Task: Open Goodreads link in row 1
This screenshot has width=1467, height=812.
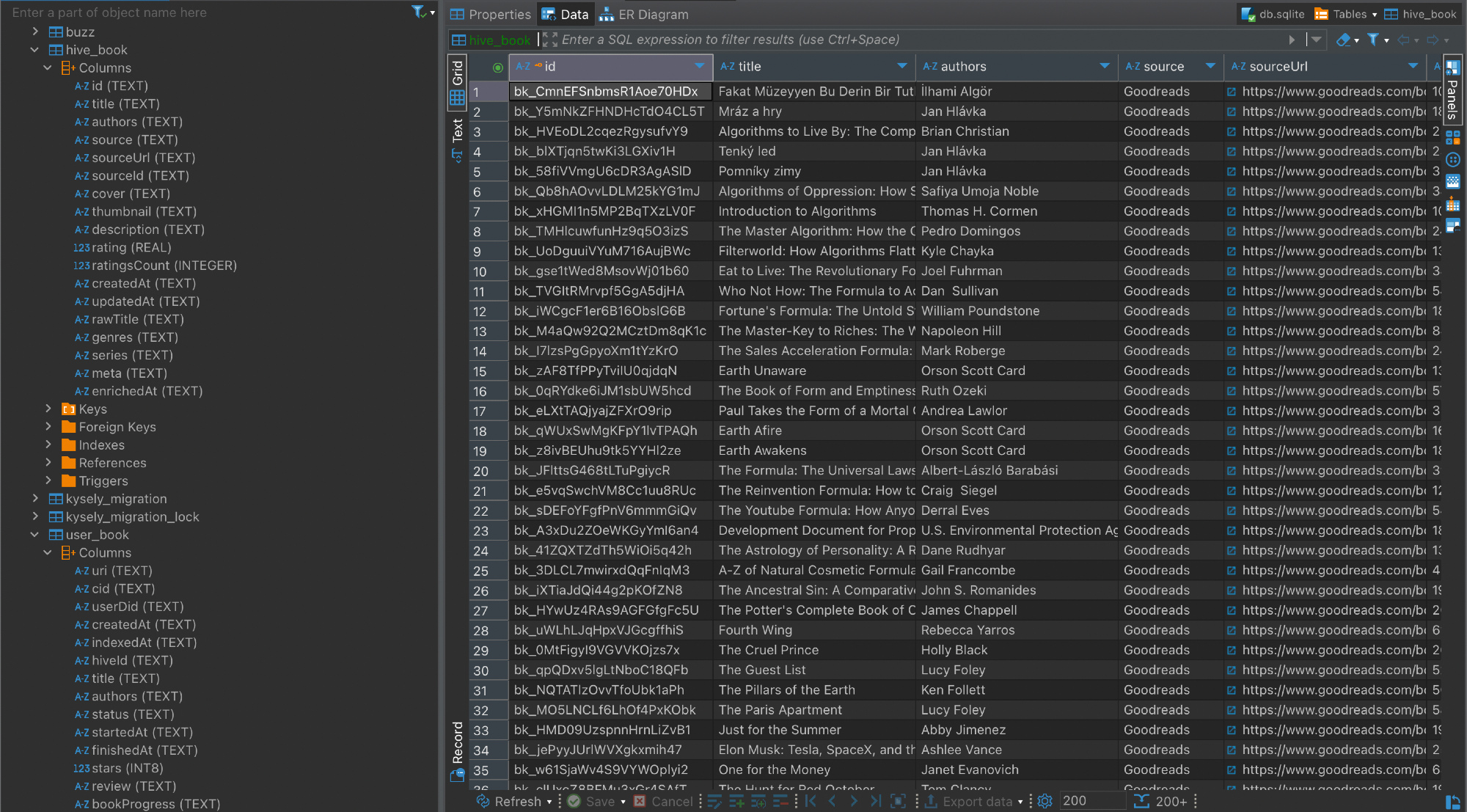Action: coord(1231,92)
